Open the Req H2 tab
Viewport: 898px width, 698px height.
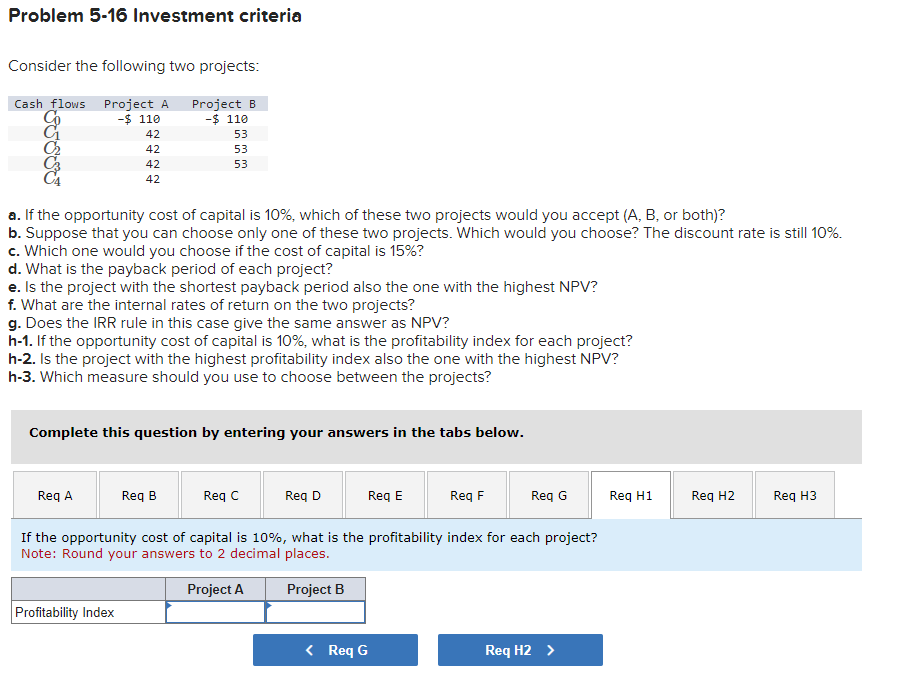712,494
